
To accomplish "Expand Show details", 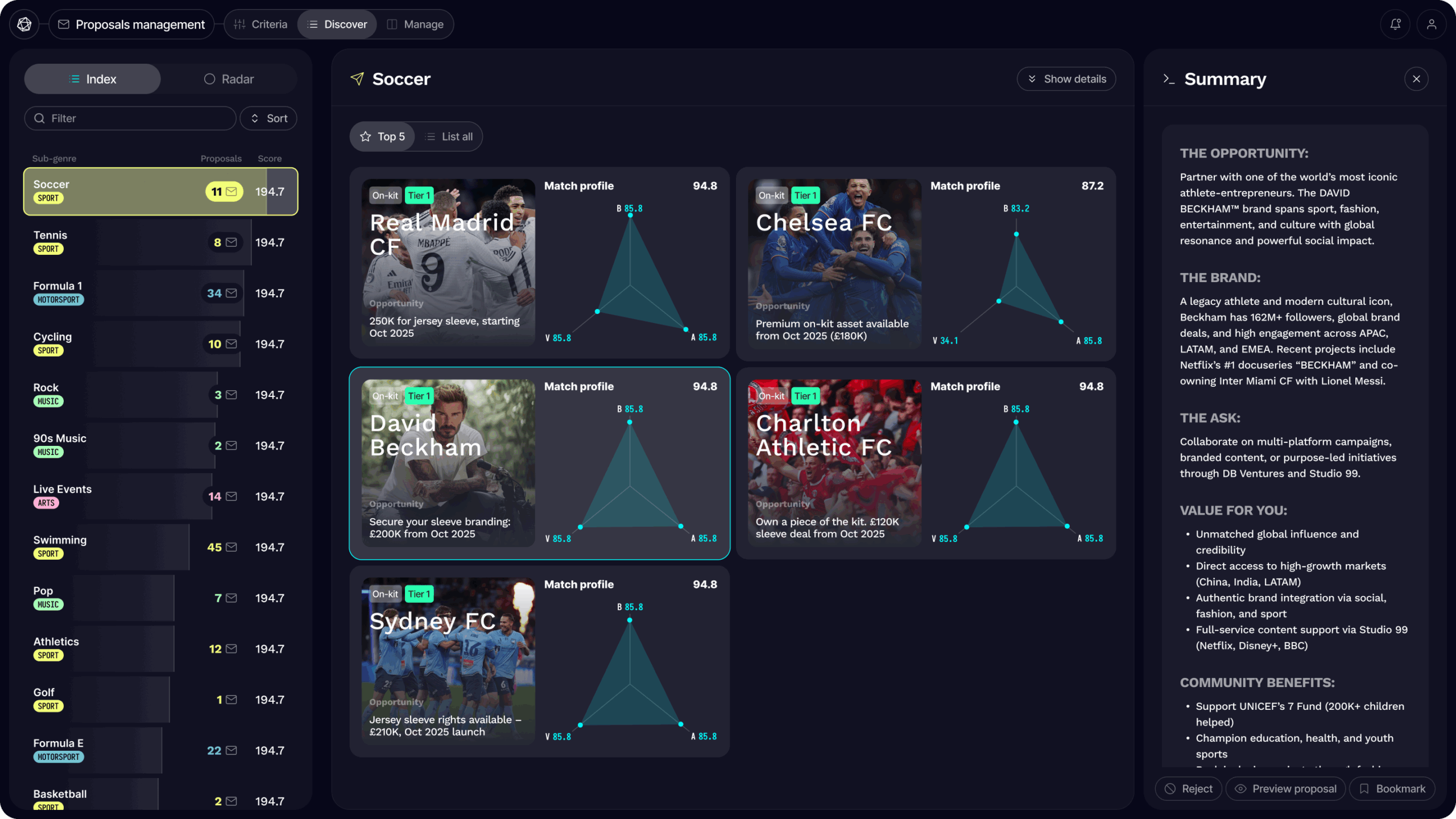I will pyautogui.click(x=1066, y=79).
